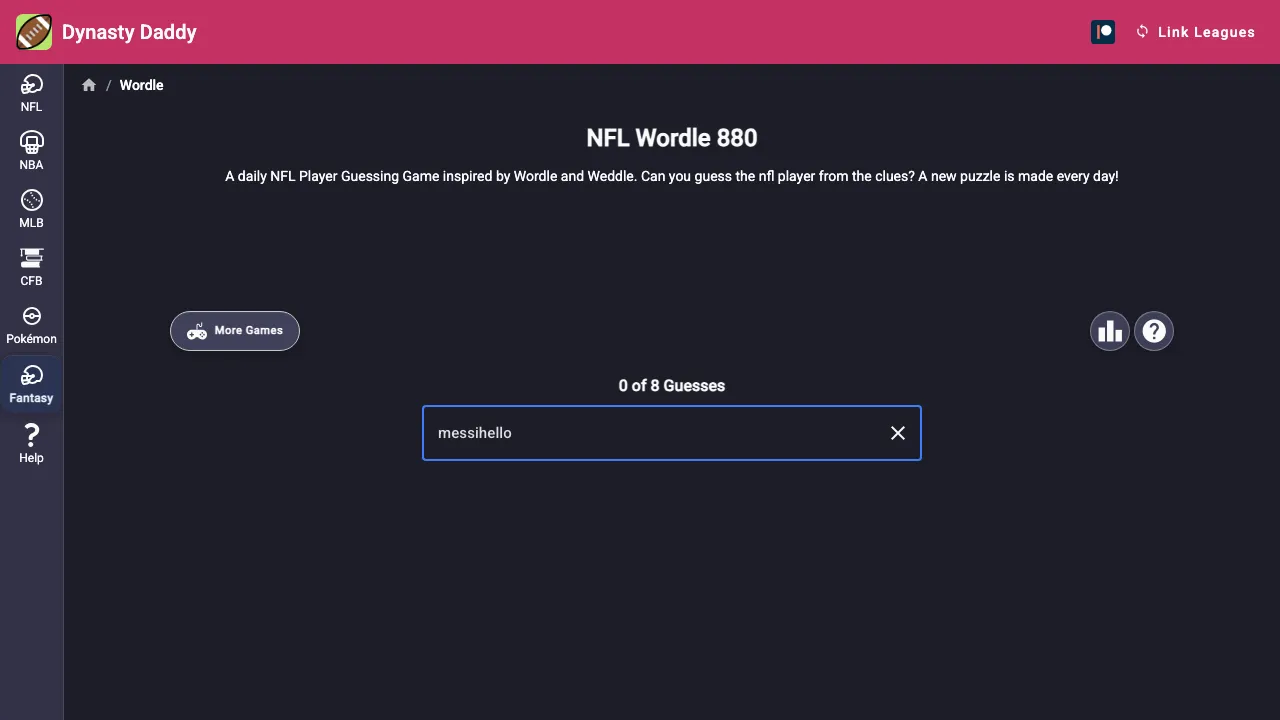Select the Fantasy sidebar item
Image resolution: width=1280 pixels, height=720 pixels.
pos(31,384)
